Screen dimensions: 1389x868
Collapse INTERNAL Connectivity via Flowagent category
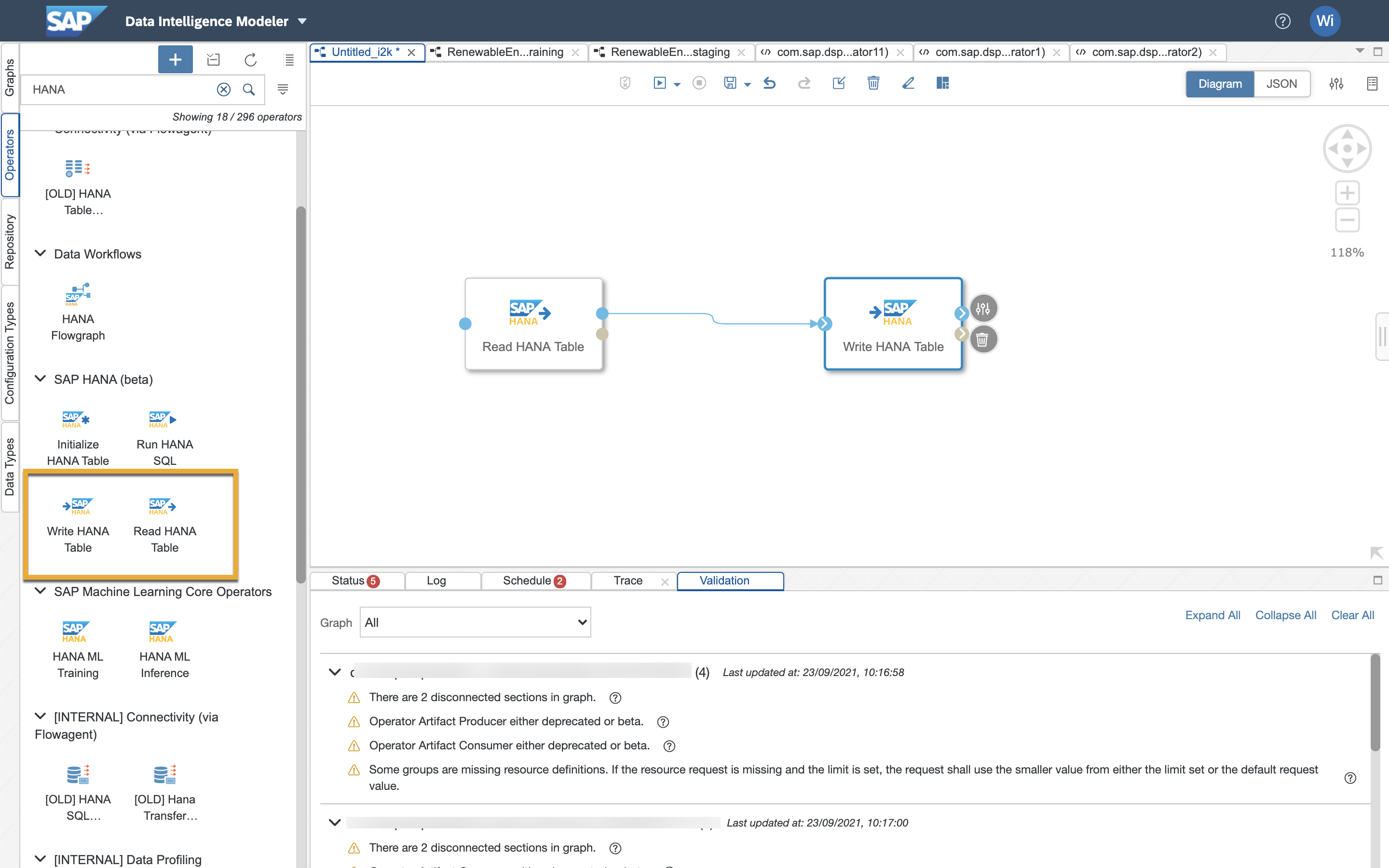tap(40, 716)
